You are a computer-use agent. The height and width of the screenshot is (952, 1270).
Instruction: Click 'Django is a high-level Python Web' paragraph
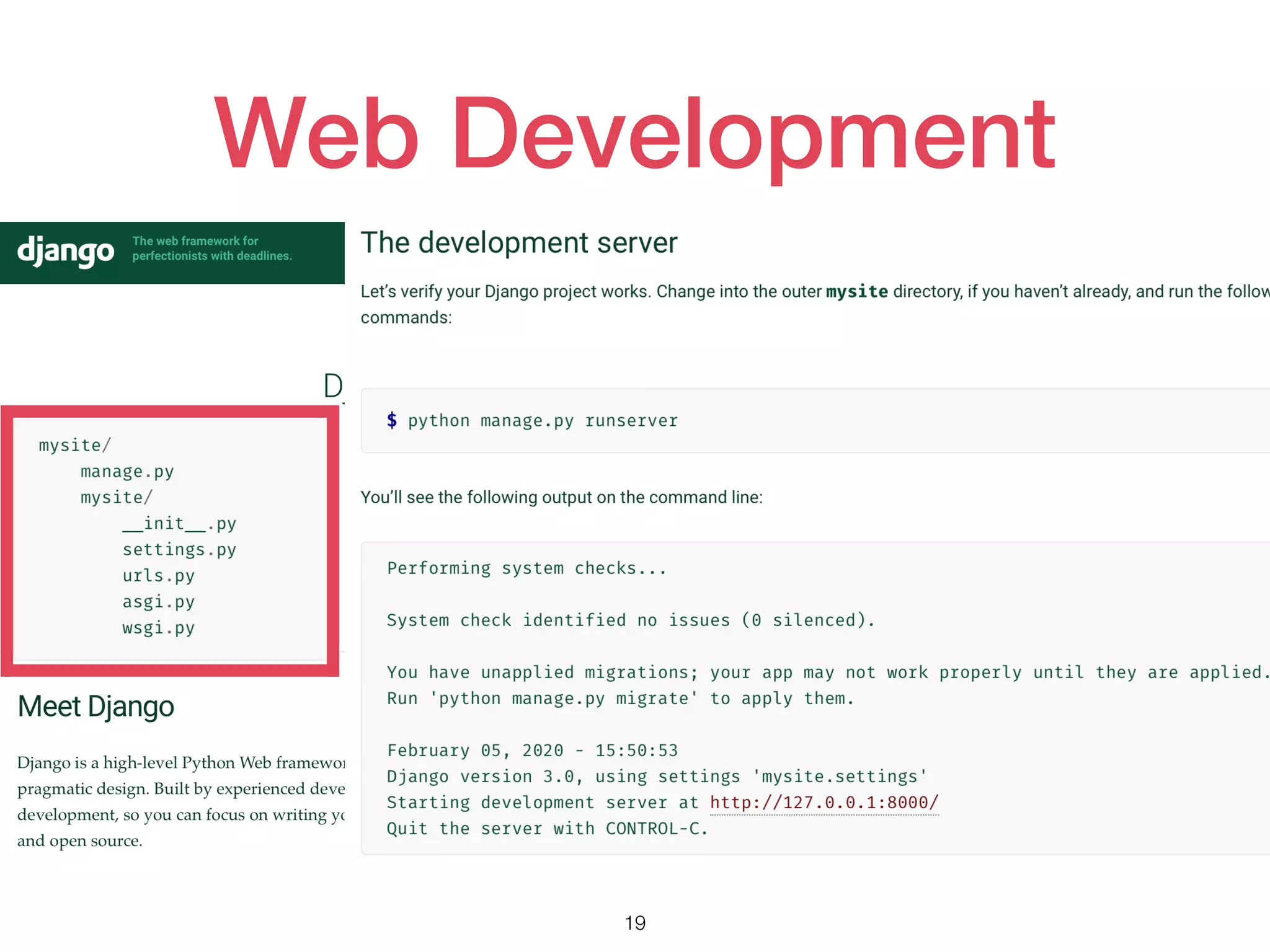(181, 801)
